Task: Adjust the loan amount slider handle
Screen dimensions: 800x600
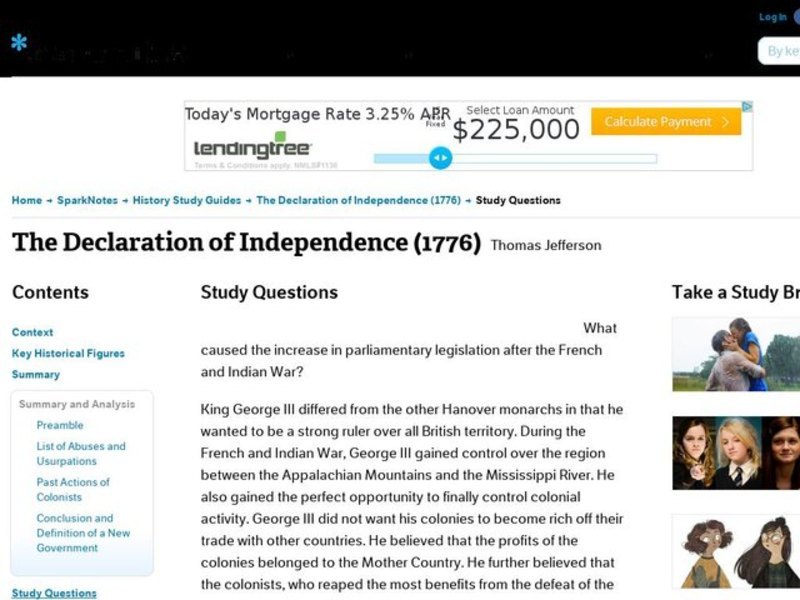Action: 440,157
